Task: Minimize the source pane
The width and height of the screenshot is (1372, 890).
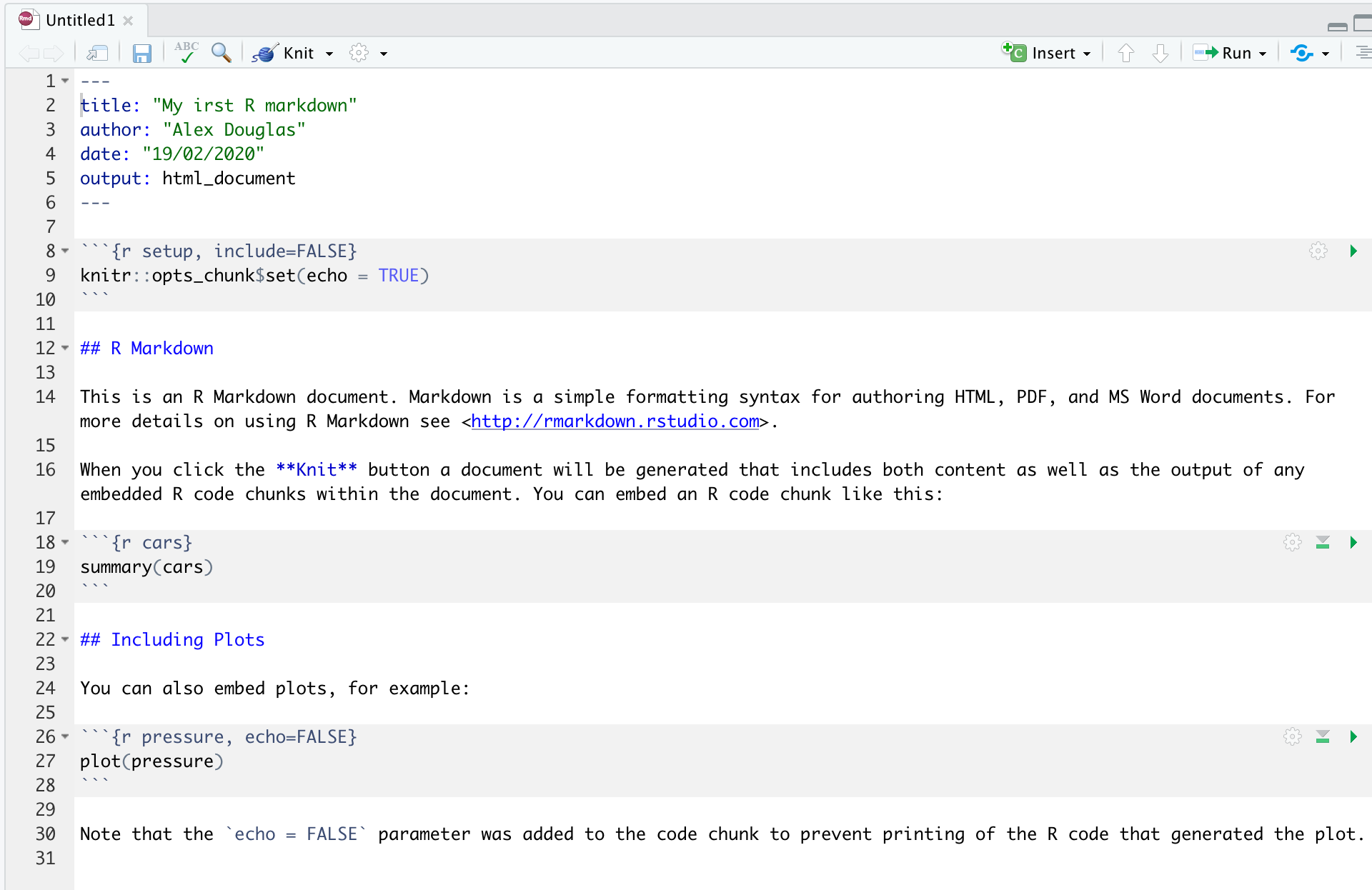Action: (x=1338, y=26)
